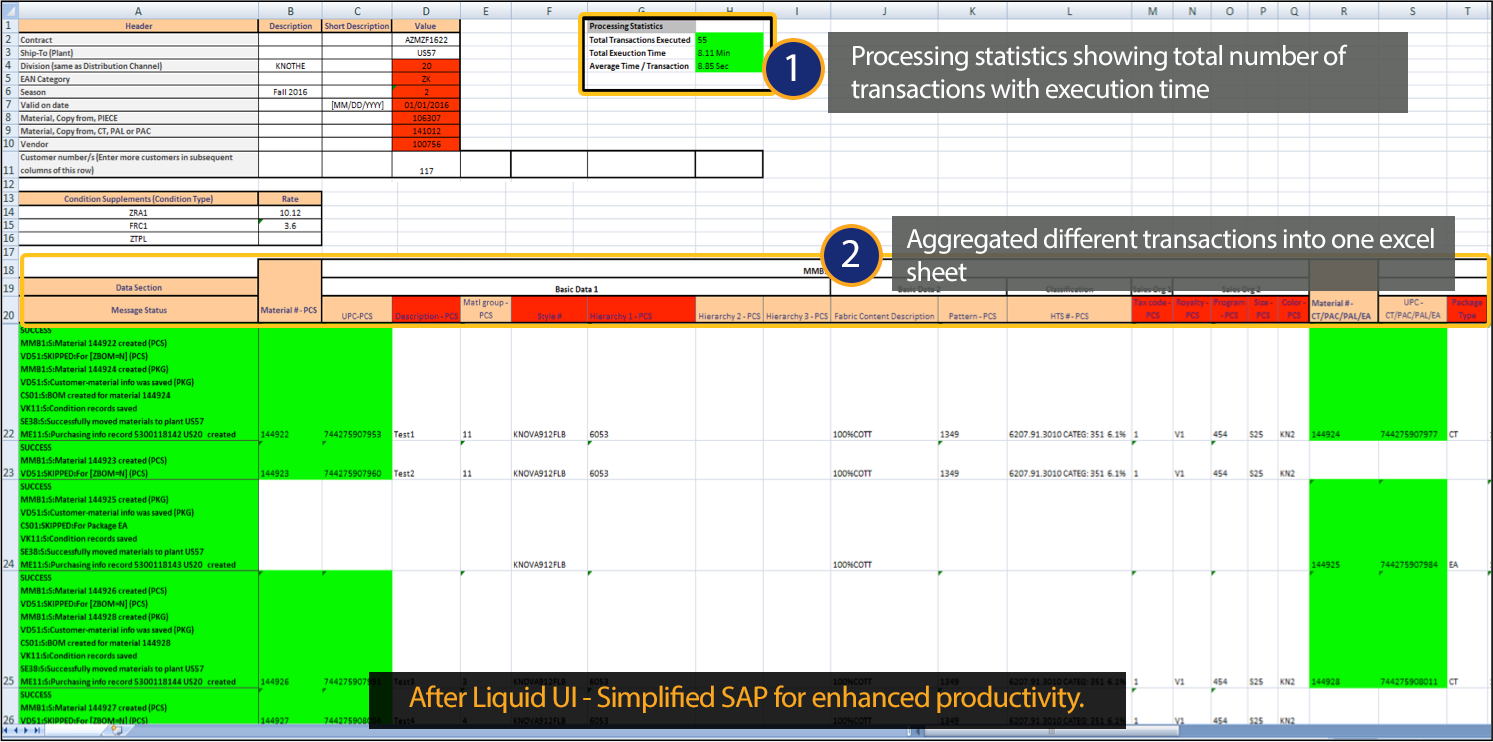Click the sheet tab navigation arrows

(x=20, y=731)
